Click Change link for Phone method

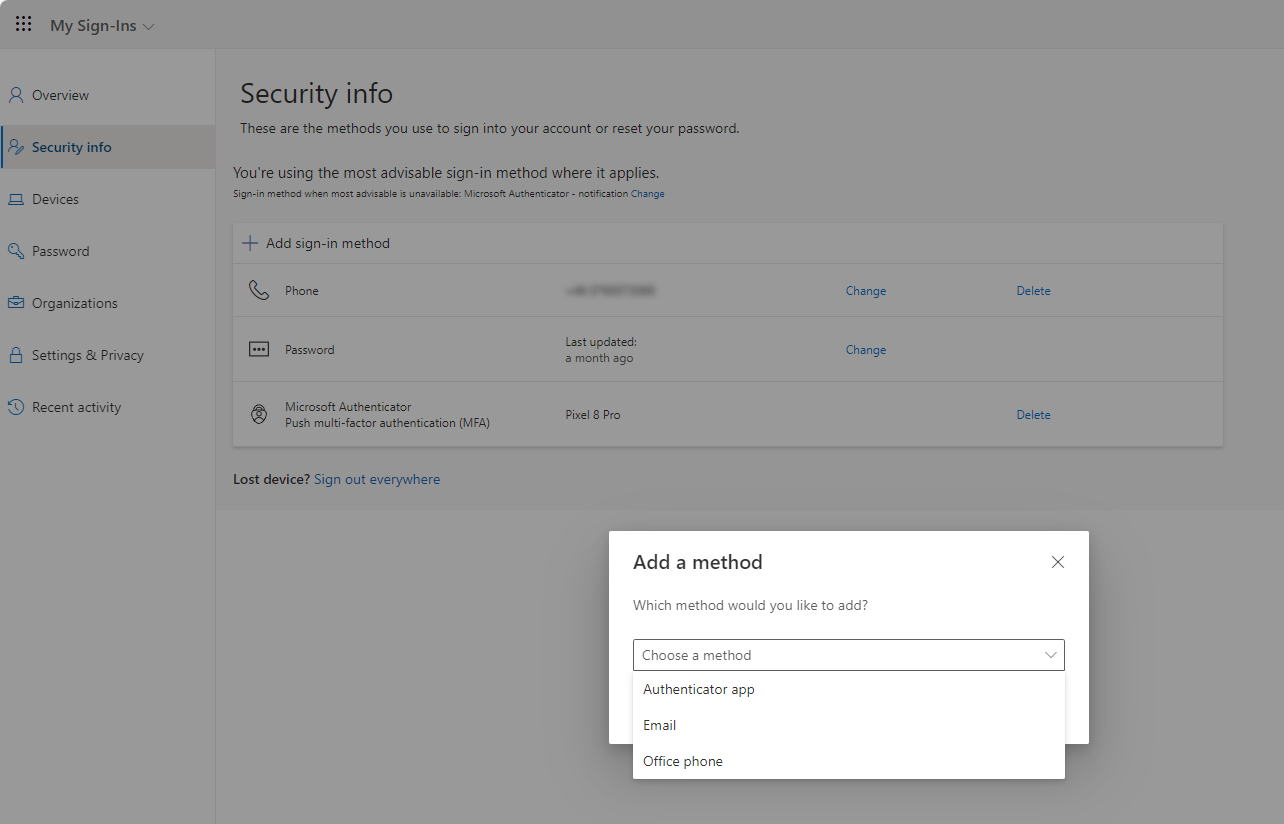pyautogui.click(x=866, y=291)
